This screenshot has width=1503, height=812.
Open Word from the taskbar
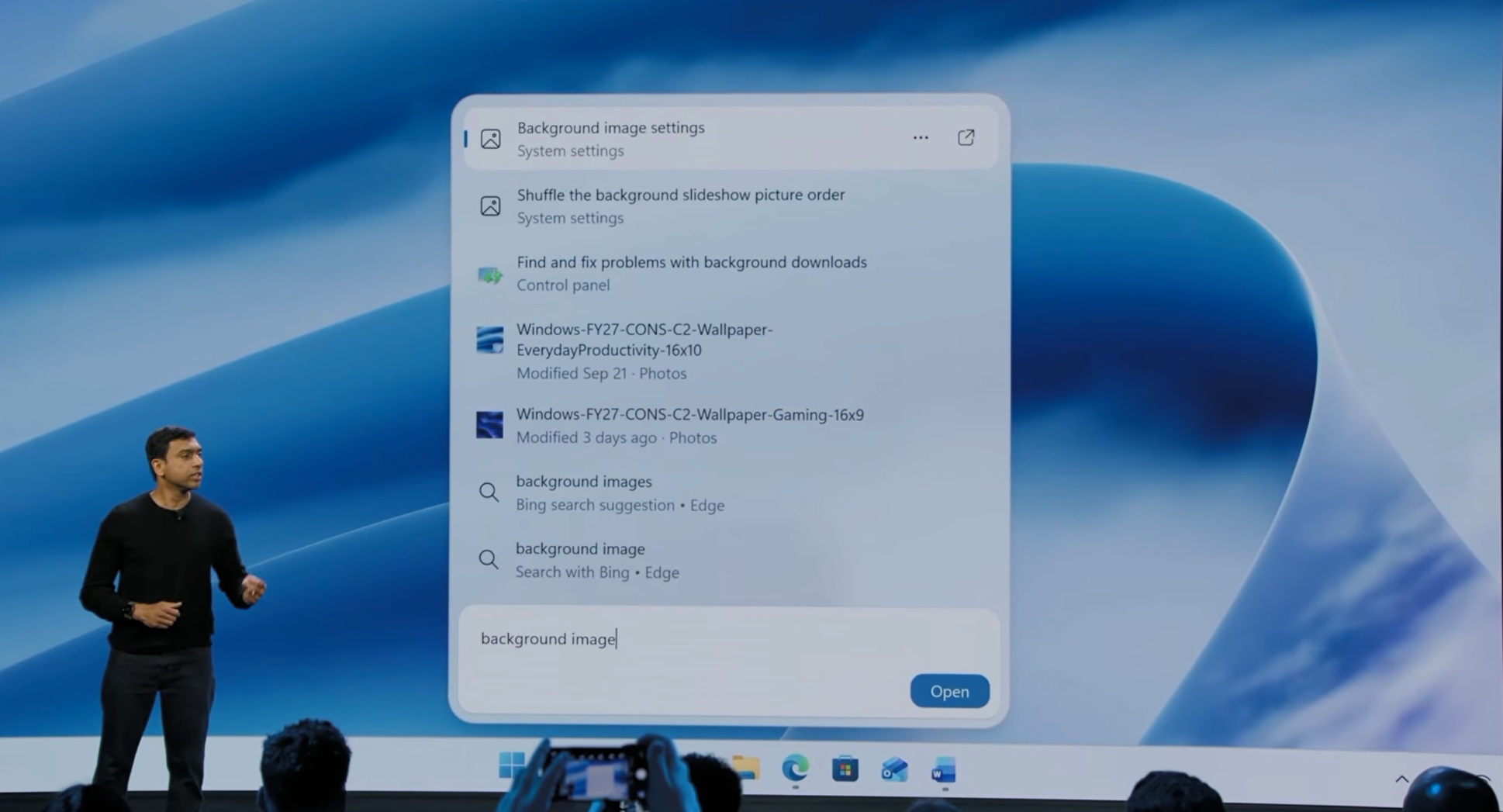point(944,770)
